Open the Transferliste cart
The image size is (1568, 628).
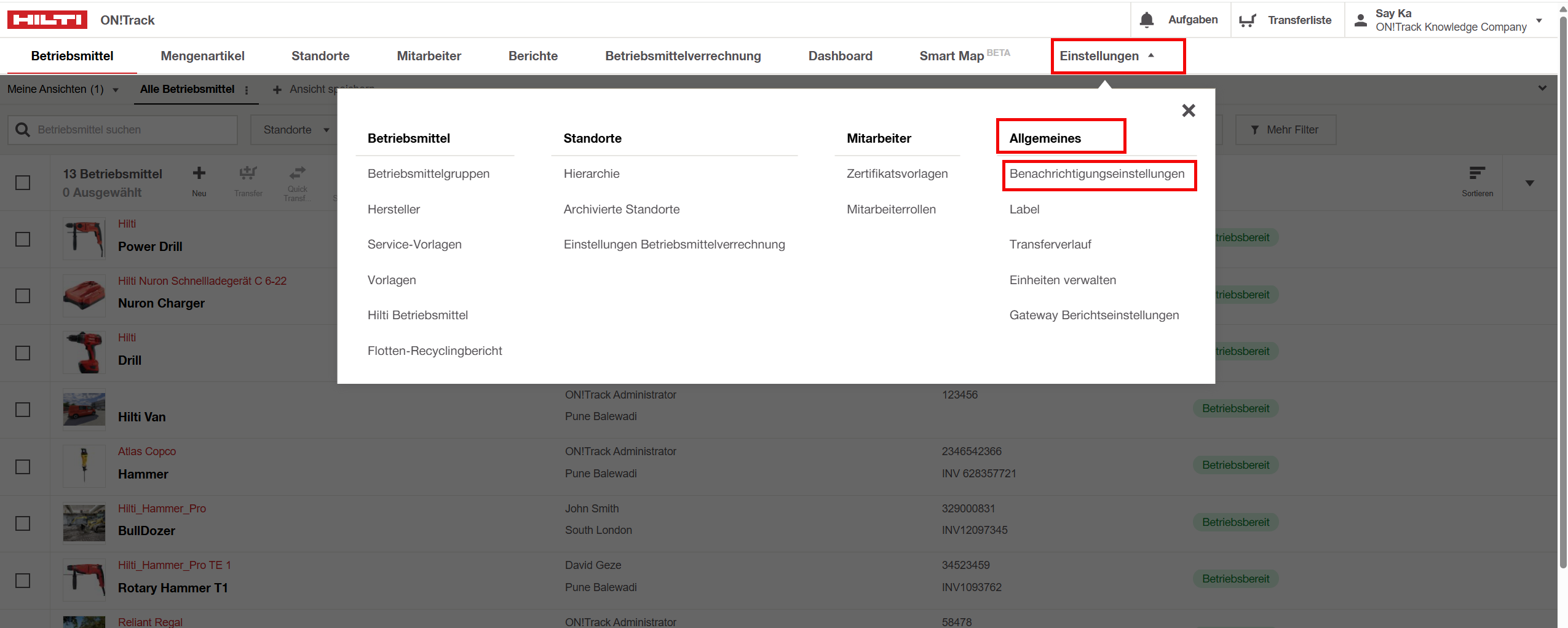point(1247,20)
